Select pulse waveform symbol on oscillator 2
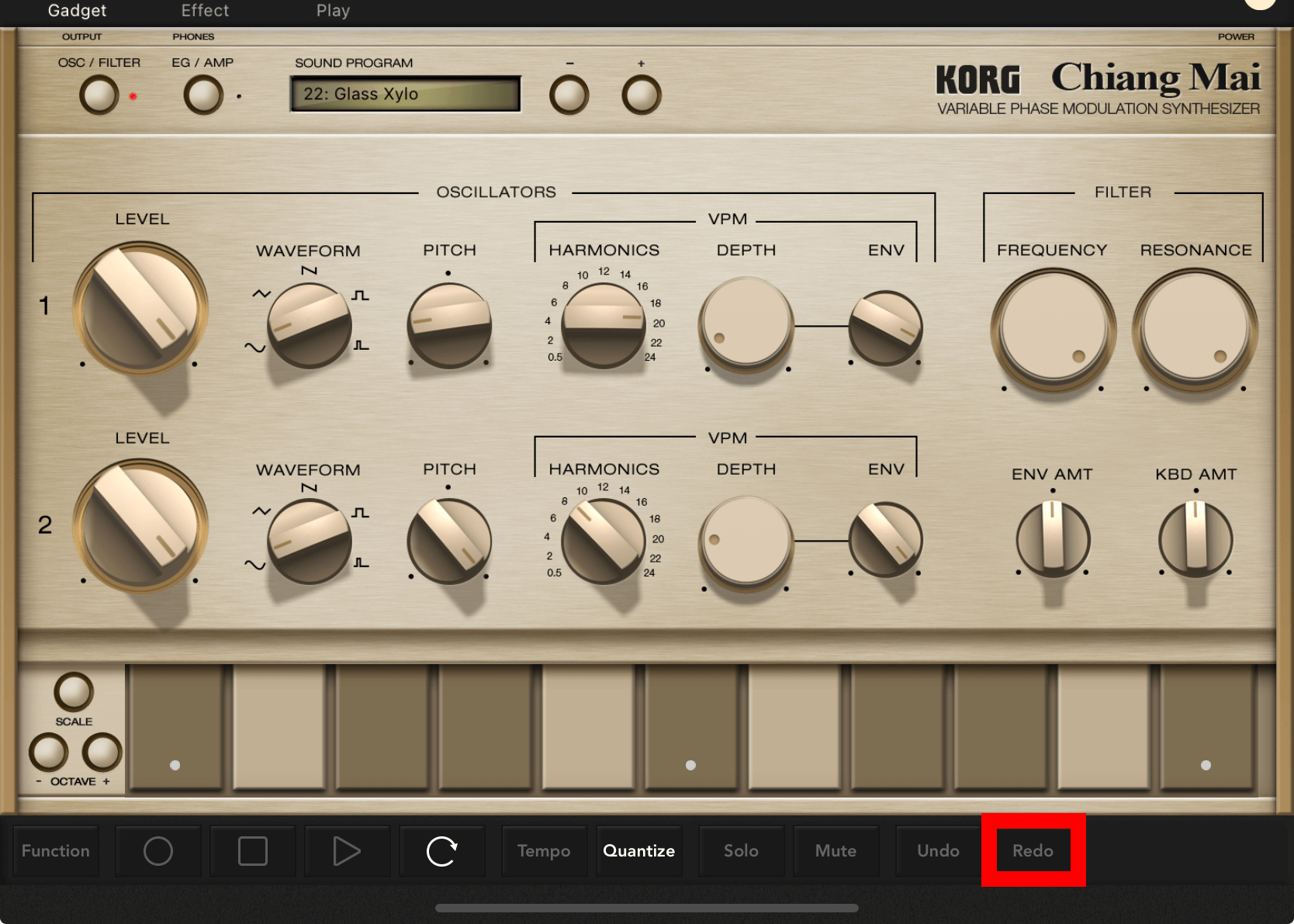 362,562
